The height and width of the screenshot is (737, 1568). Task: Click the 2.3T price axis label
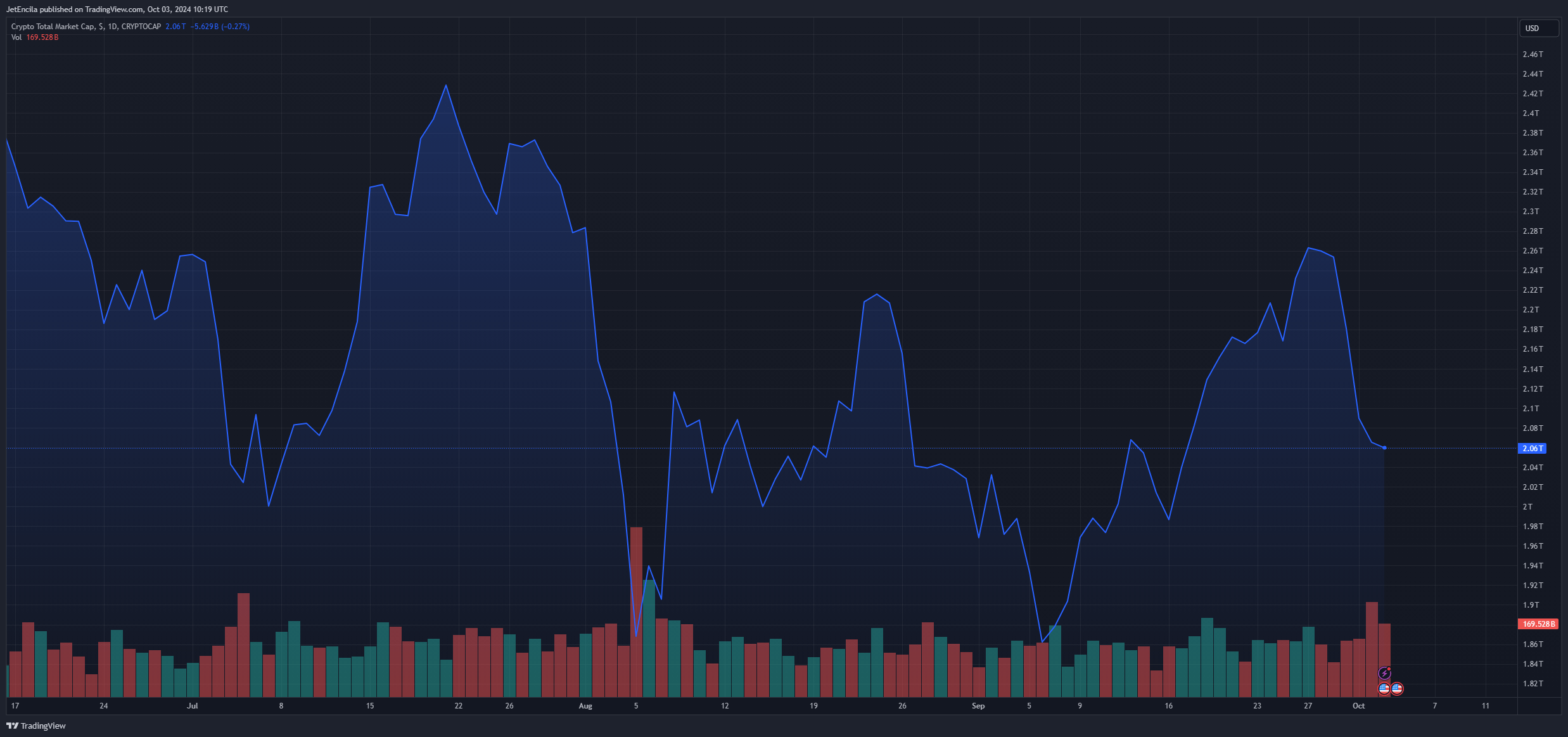[1531, 212]
